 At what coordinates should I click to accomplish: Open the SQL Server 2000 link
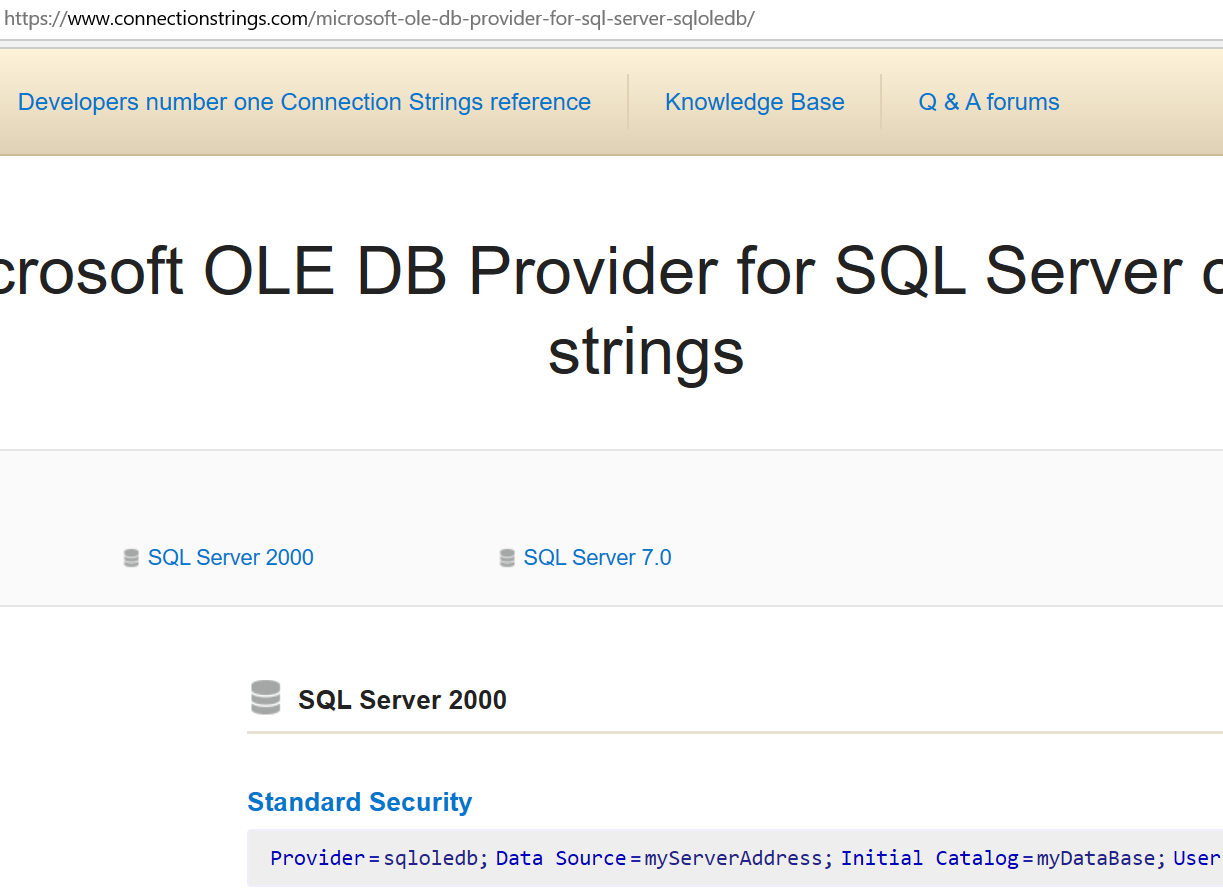(230, 558)
